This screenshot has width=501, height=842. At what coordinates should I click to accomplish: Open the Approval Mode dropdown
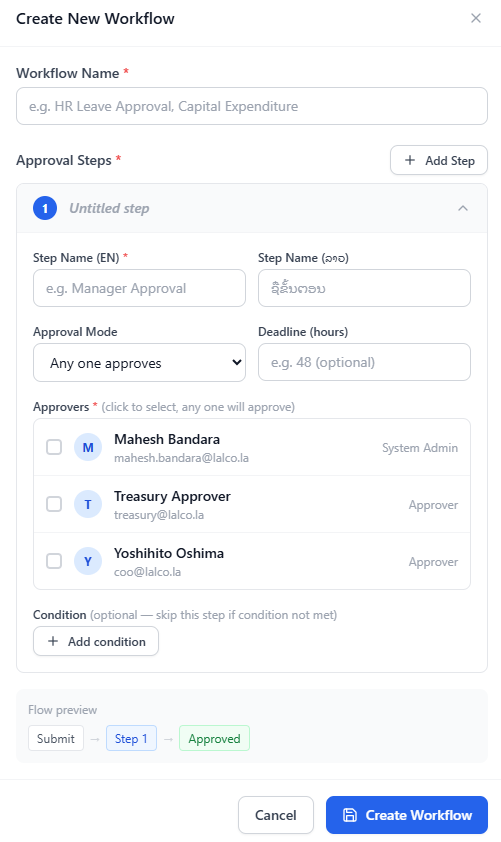140,363
